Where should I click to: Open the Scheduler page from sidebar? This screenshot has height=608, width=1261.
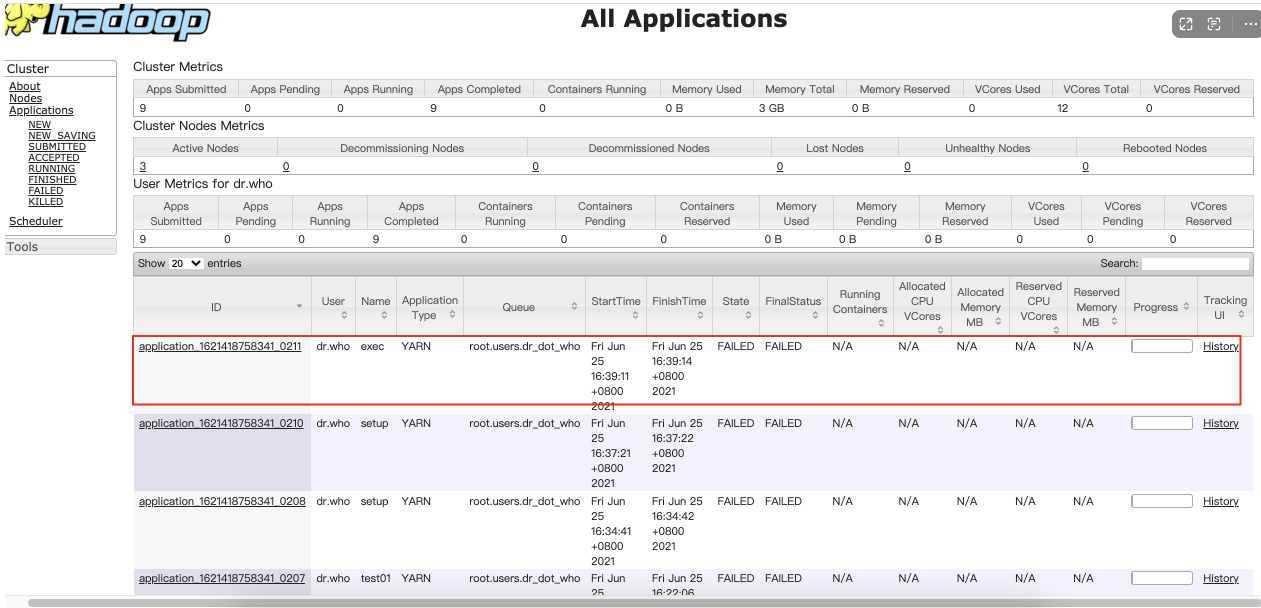tap(36, 221)
